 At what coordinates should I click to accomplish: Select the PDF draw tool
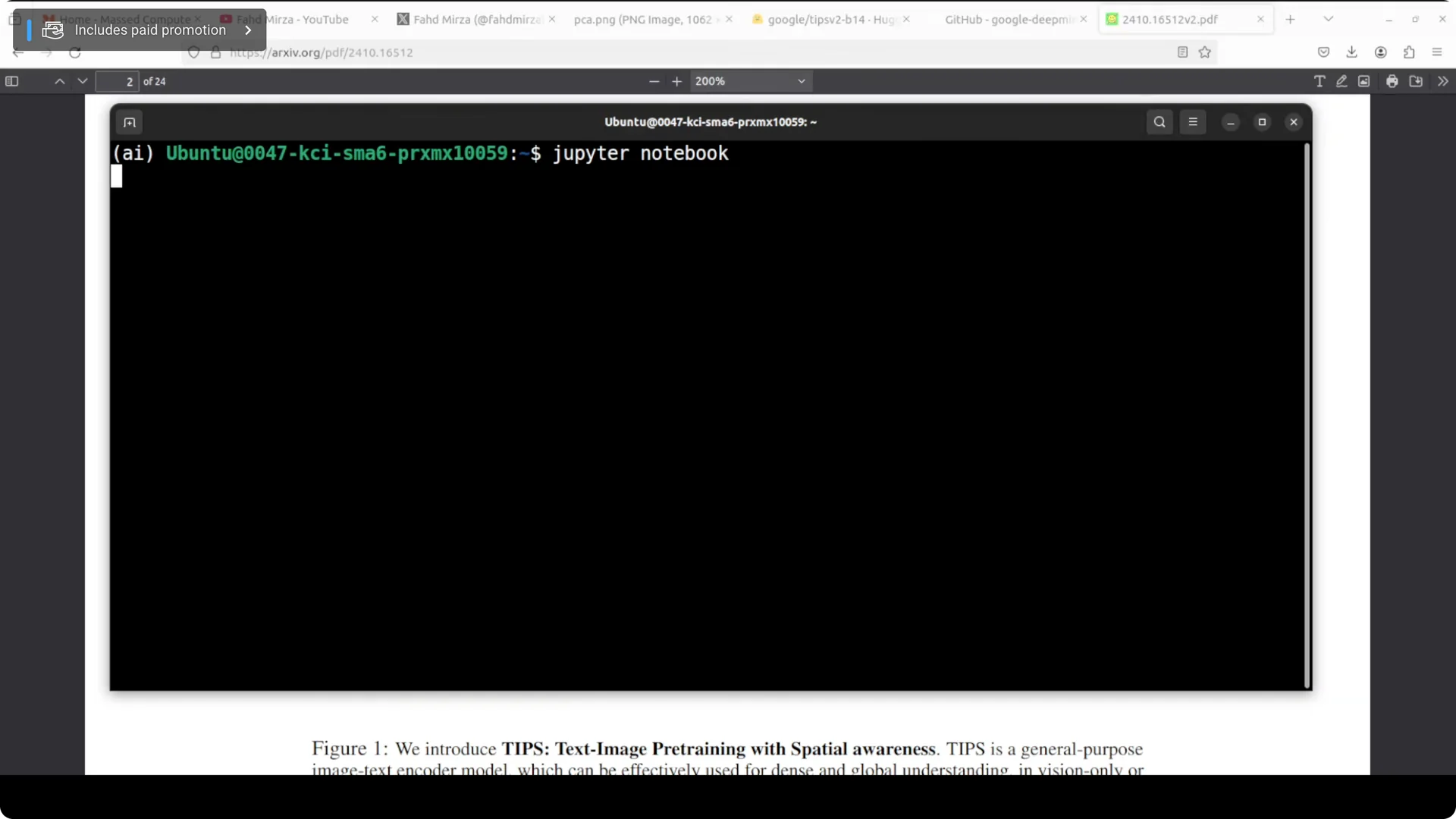pos(1341,81)
